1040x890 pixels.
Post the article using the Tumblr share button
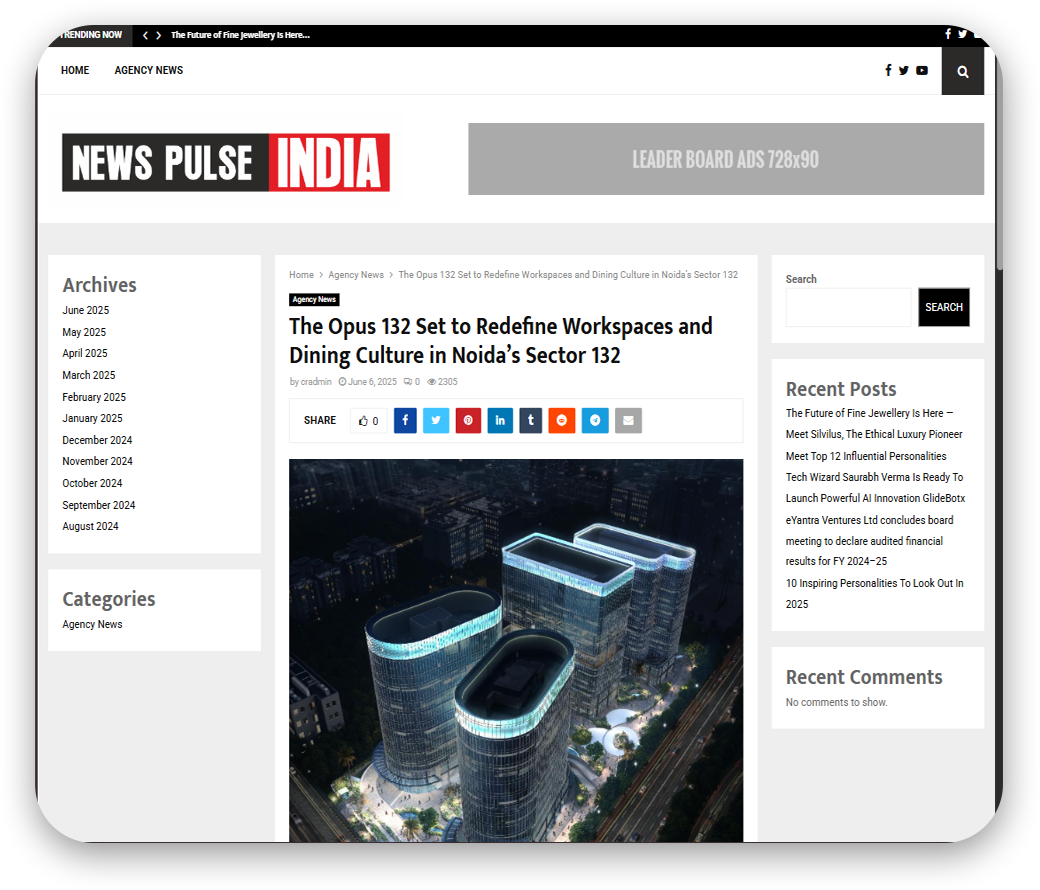coord(530,421)
